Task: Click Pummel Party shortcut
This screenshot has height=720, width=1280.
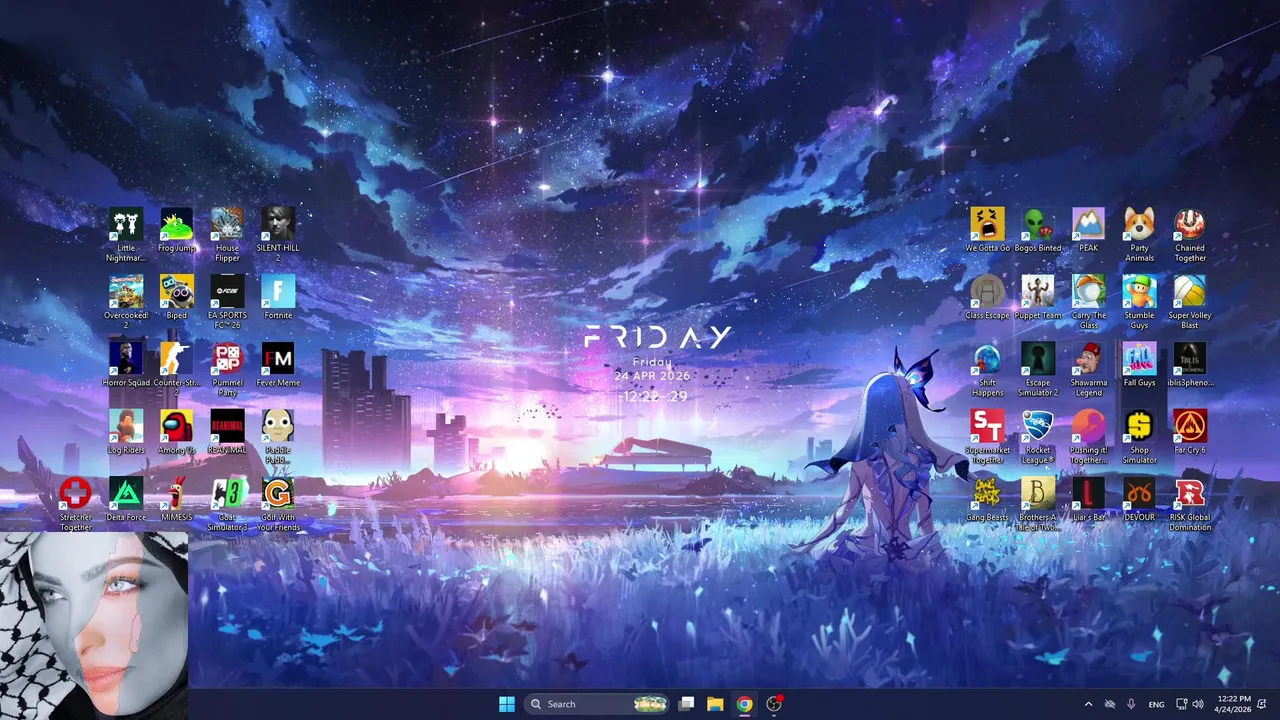Action: (x=227, y=368)
